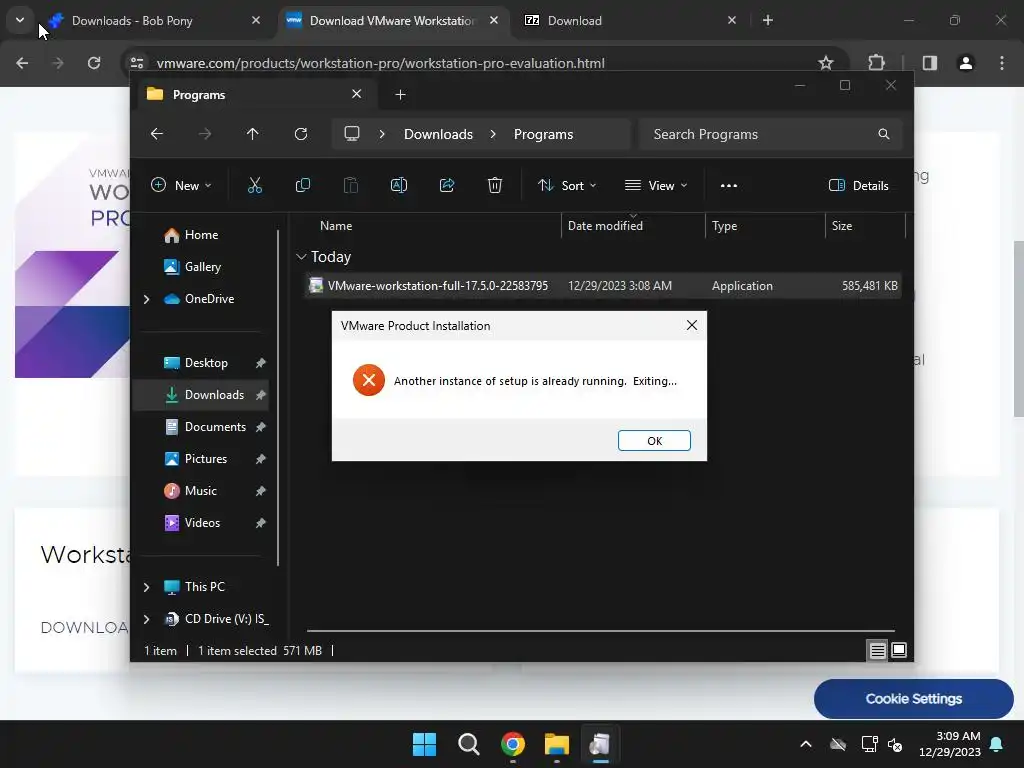The width and height of the screenshot is (1024, 768).
Task: Sort by the Date modified column header
Action: 633,226
